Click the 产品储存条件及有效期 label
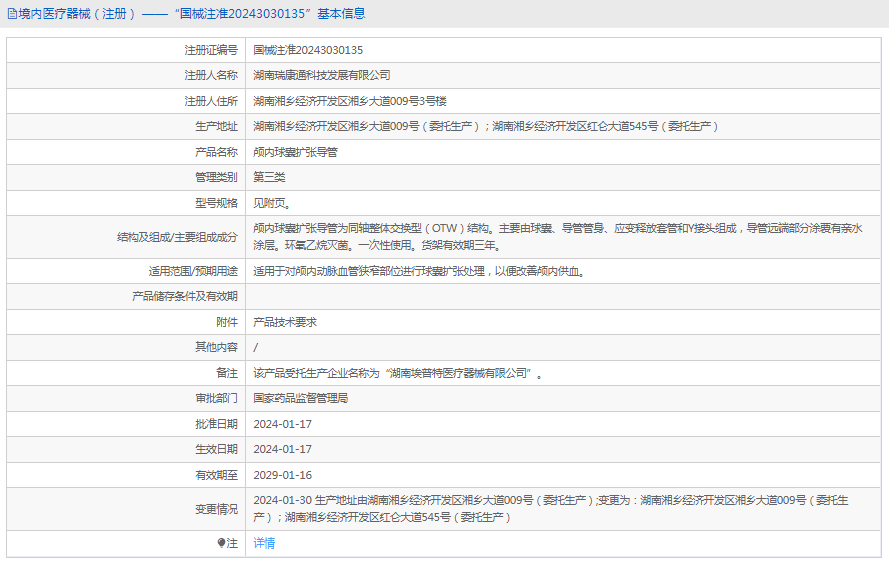 [x=185, y=296]
